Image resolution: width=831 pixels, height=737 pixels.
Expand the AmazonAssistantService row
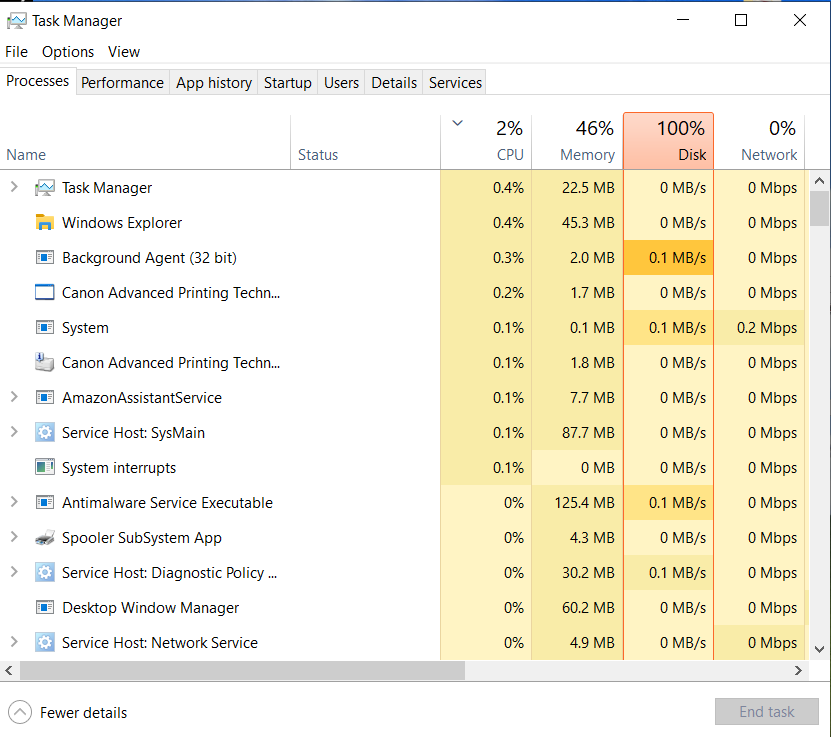(x=14, y=397)
